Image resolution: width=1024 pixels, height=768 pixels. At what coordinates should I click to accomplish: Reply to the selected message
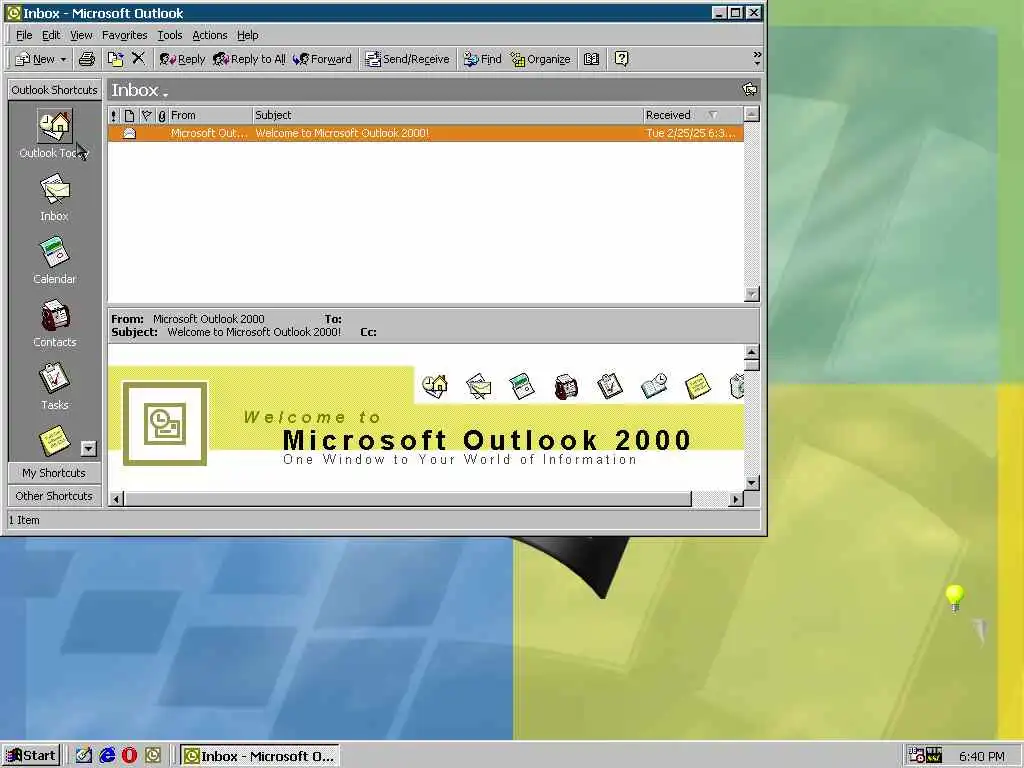click(x=182, y=59)
